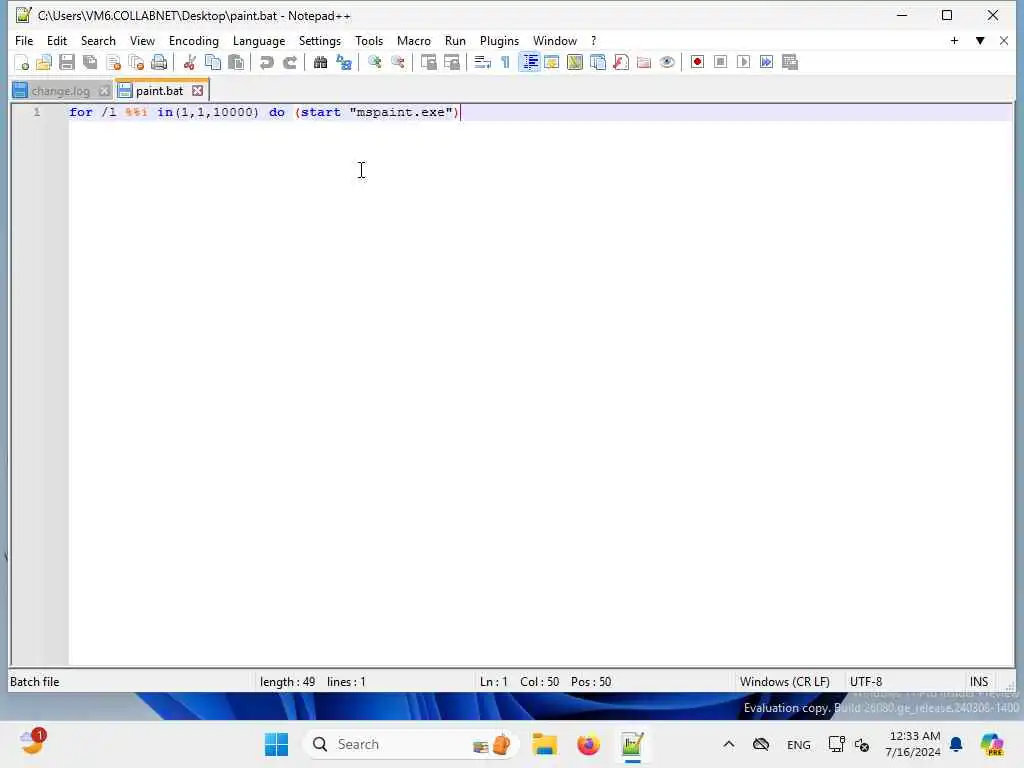
Task: Click the Zoom Out toolbar icon
Action: point(398,63)
